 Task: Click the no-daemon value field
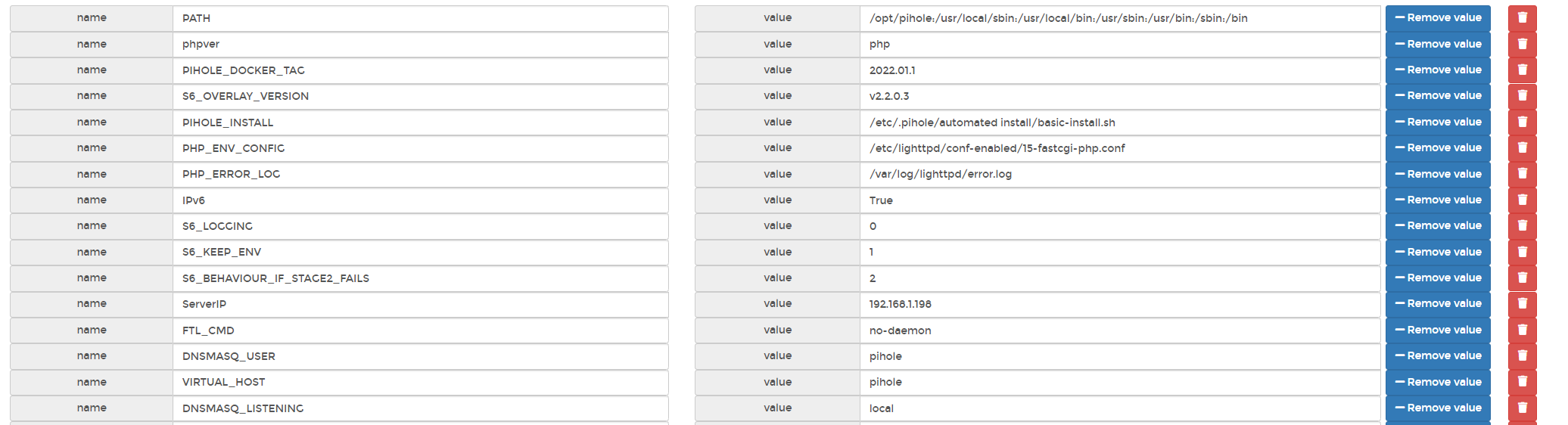point(1120,330)
